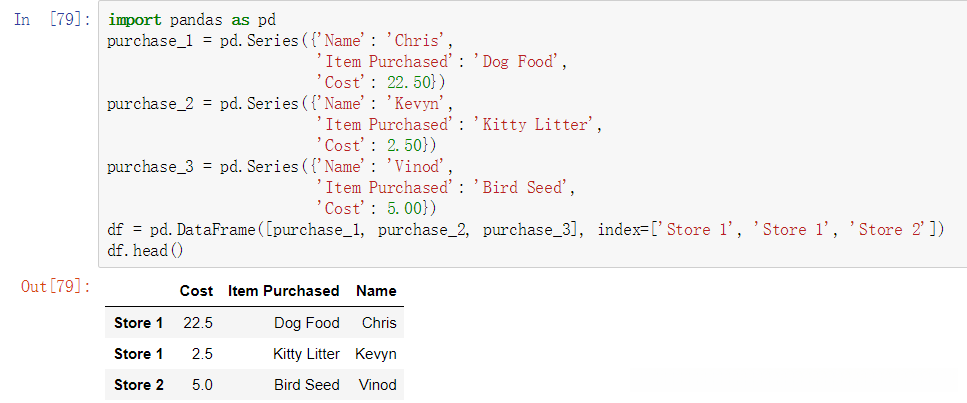Select the Name column header

[x=376, y=291]
